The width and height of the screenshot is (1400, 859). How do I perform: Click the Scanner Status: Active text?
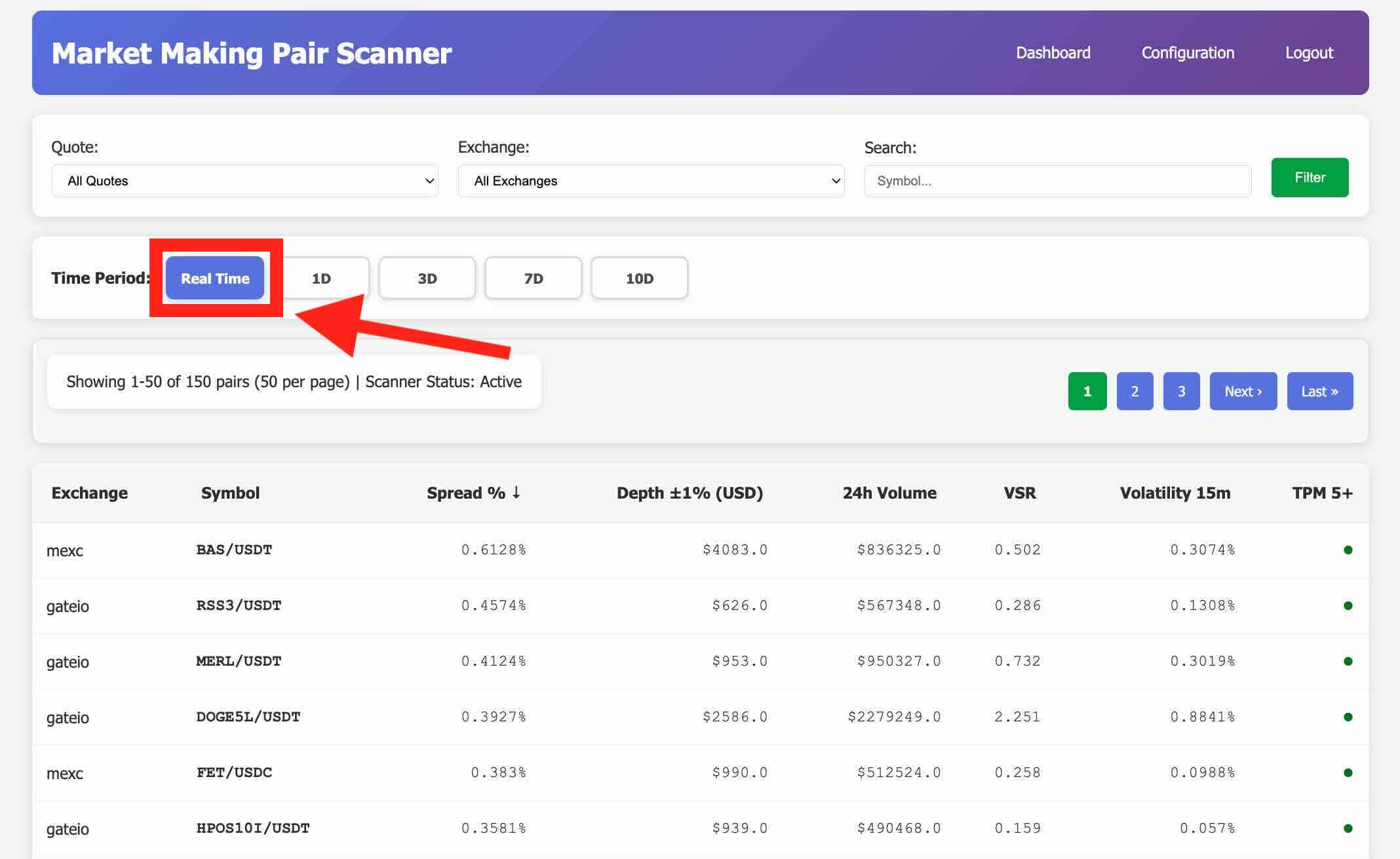pos(443,382)
